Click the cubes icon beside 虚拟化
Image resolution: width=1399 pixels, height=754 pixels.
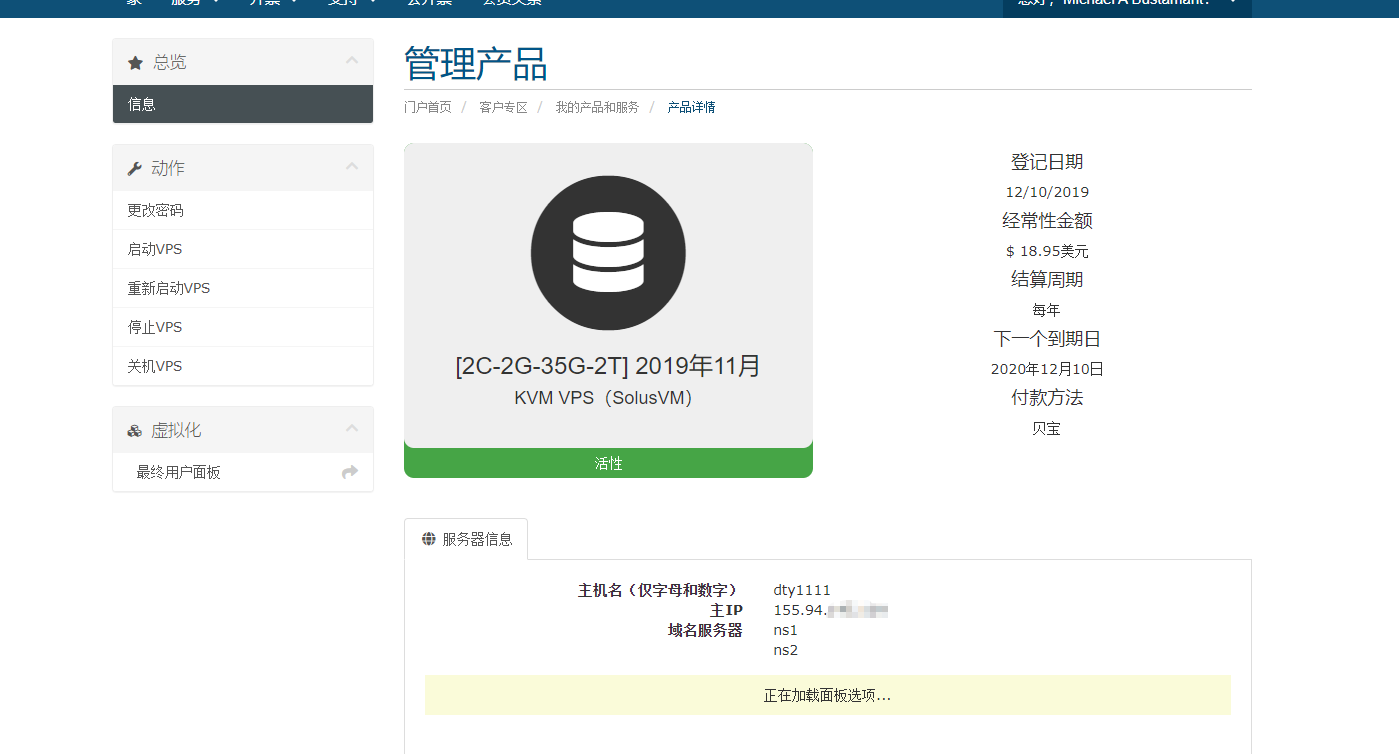[135, 431]
